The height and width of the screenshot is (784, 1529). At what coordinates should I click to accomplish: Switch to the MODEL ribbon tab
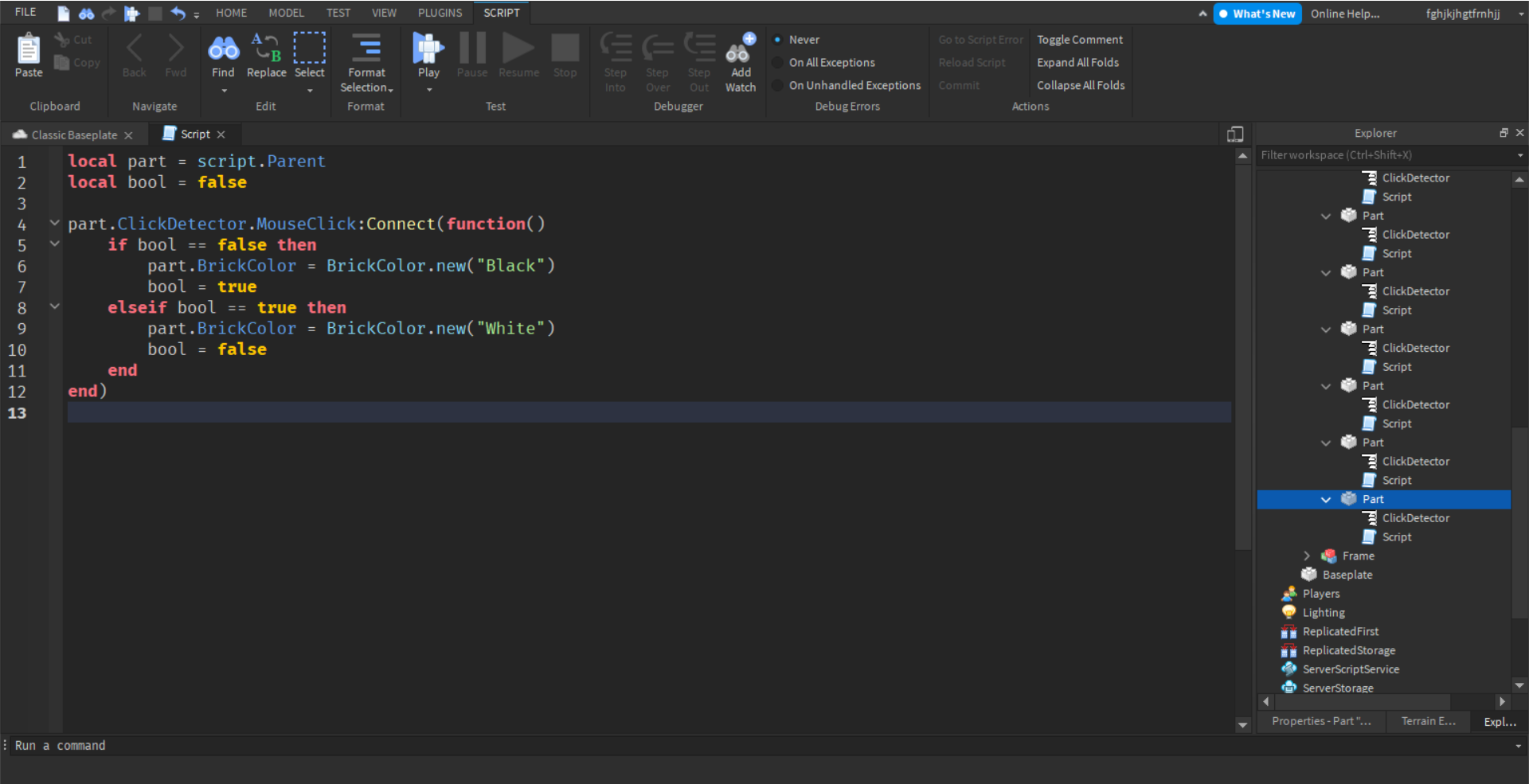pos(285,13)
